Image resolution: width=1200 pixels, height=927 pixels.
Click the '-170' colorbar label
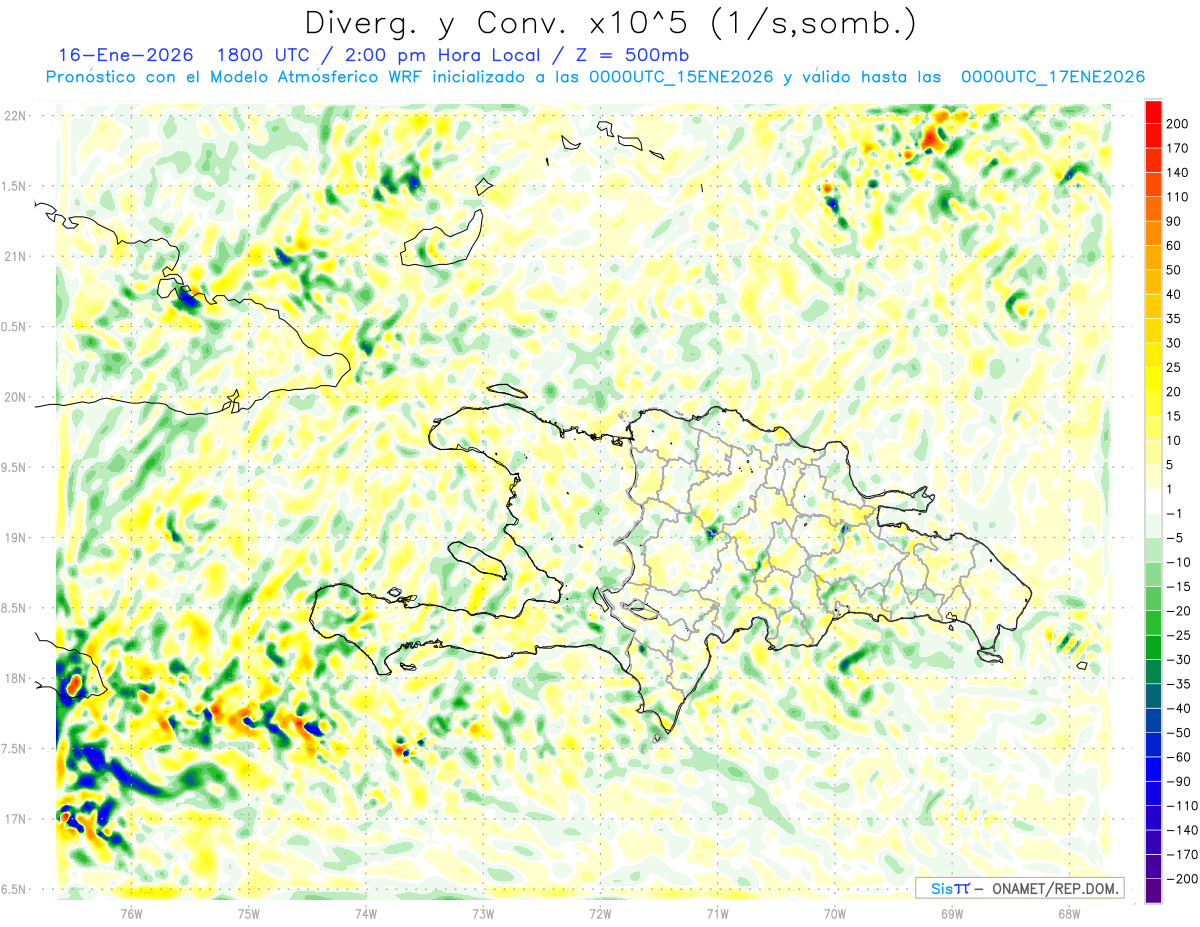tap(1181, 854)
